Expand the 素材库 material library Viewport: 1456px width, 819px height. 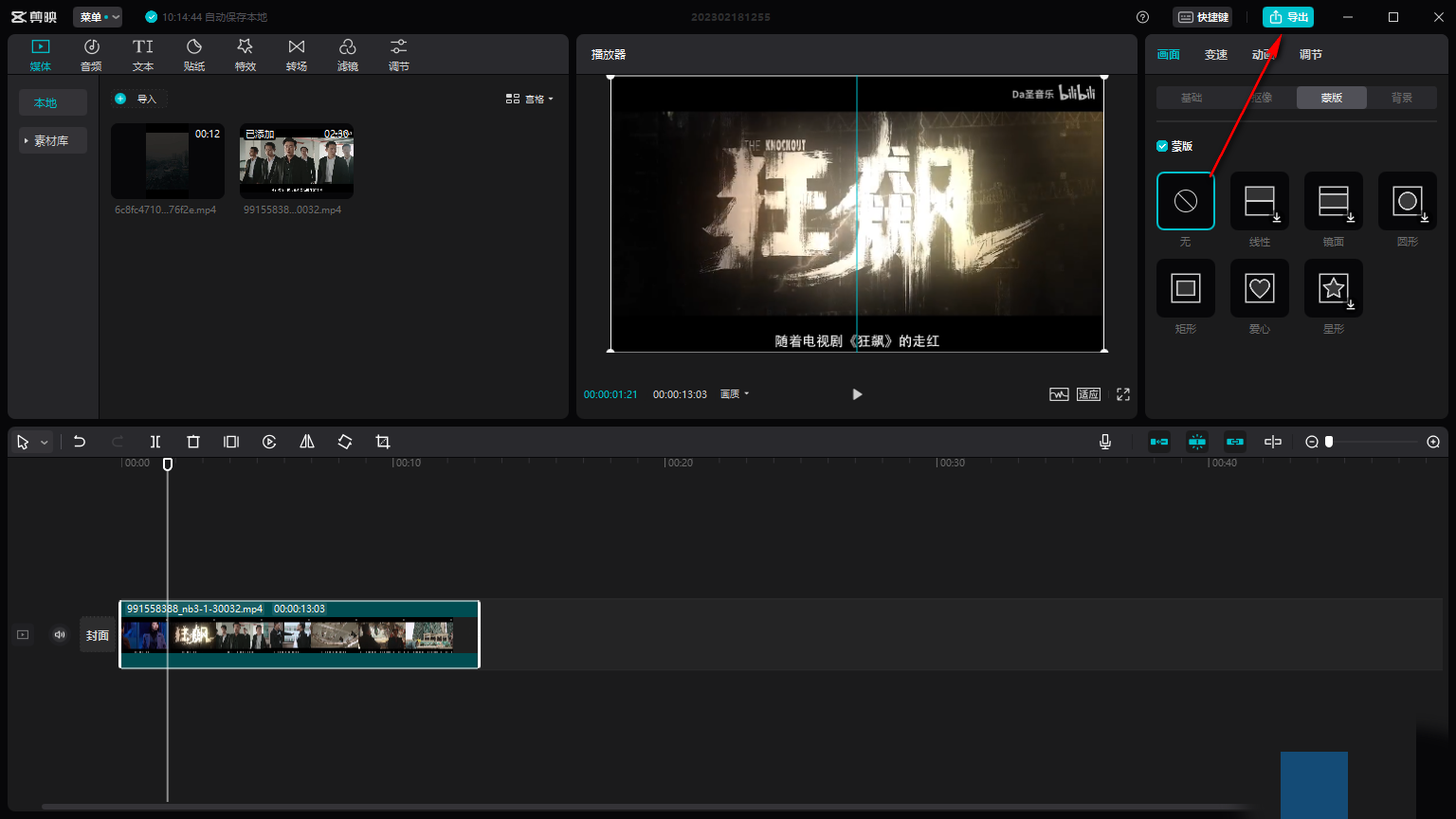53,140
